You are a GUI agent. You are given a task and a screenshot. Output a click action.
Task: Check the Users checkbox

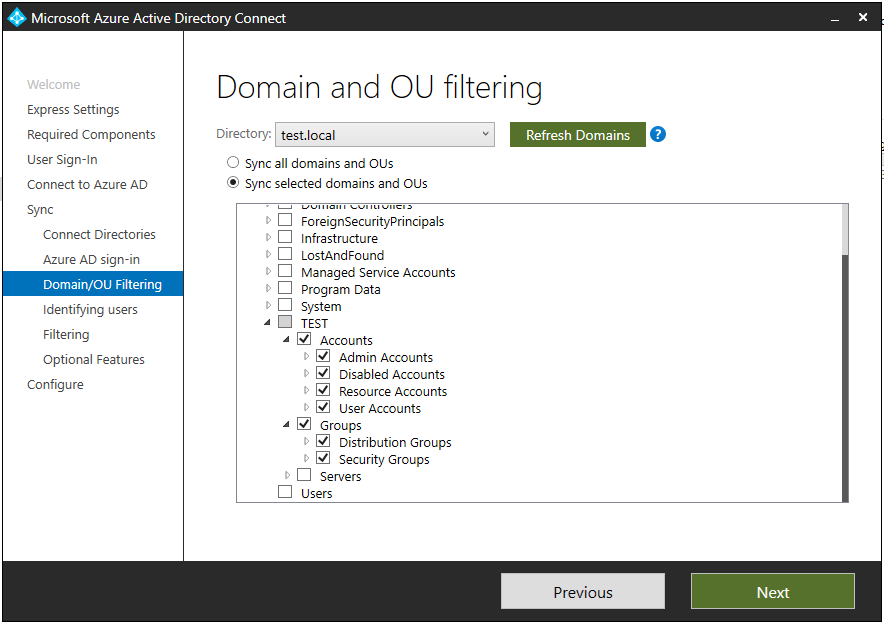tap(285, 492)
